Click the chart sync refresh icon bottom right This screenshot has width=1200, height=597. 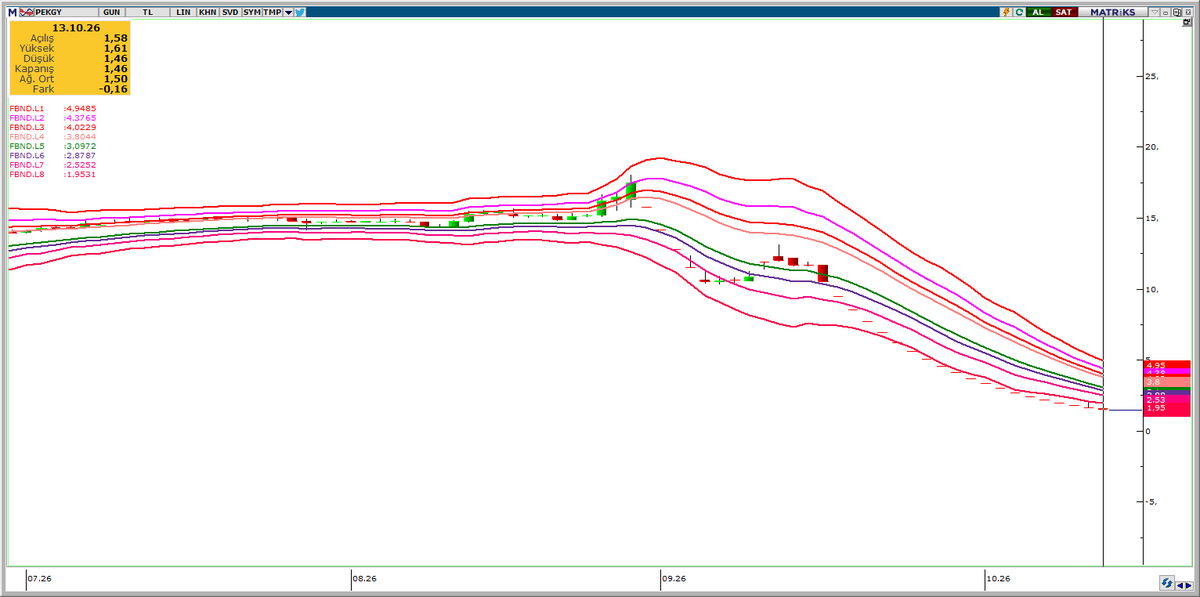1167,582
